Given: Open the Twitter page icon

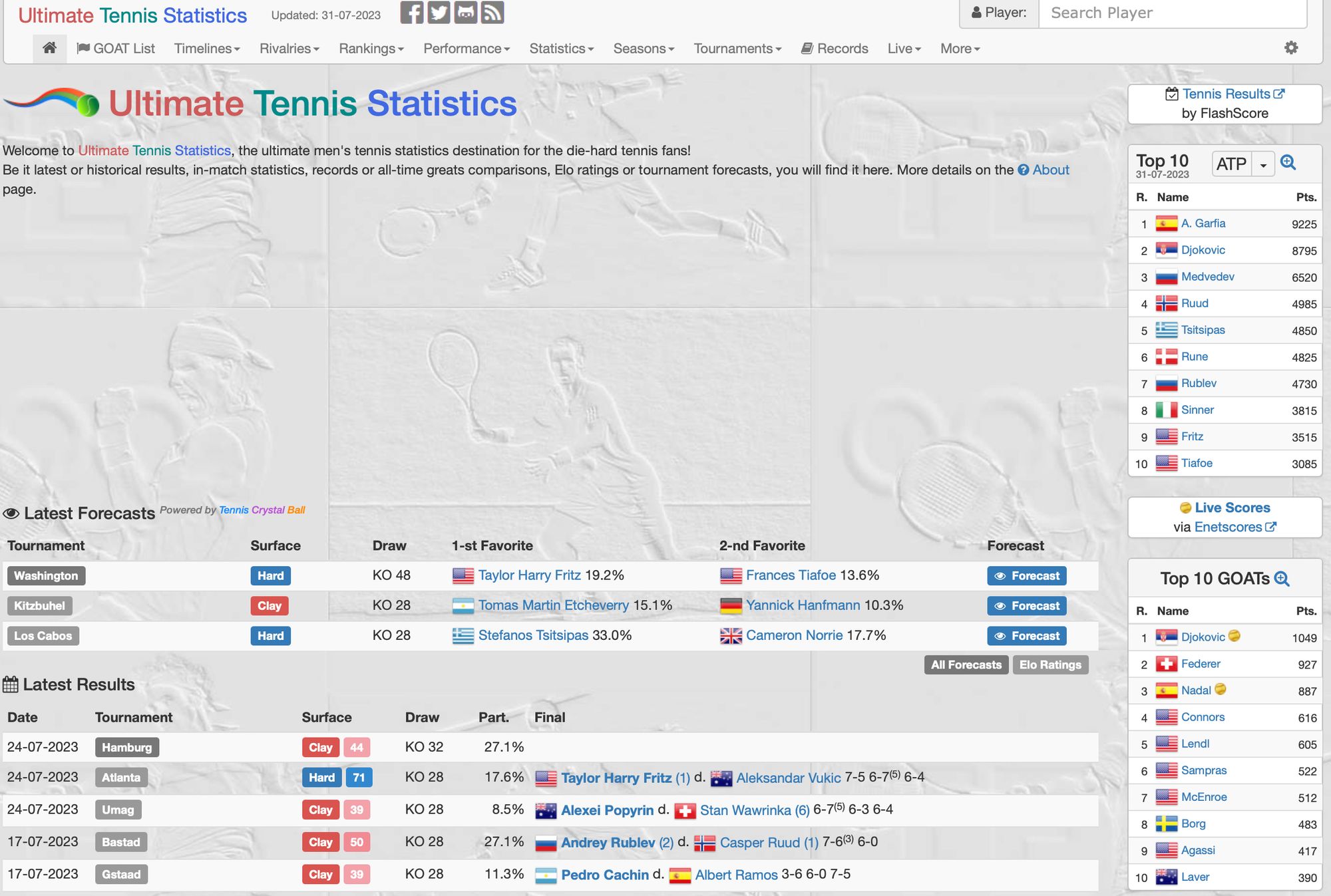Looking at the screenshot, I should pyautogui.click(x=439, y=13).
